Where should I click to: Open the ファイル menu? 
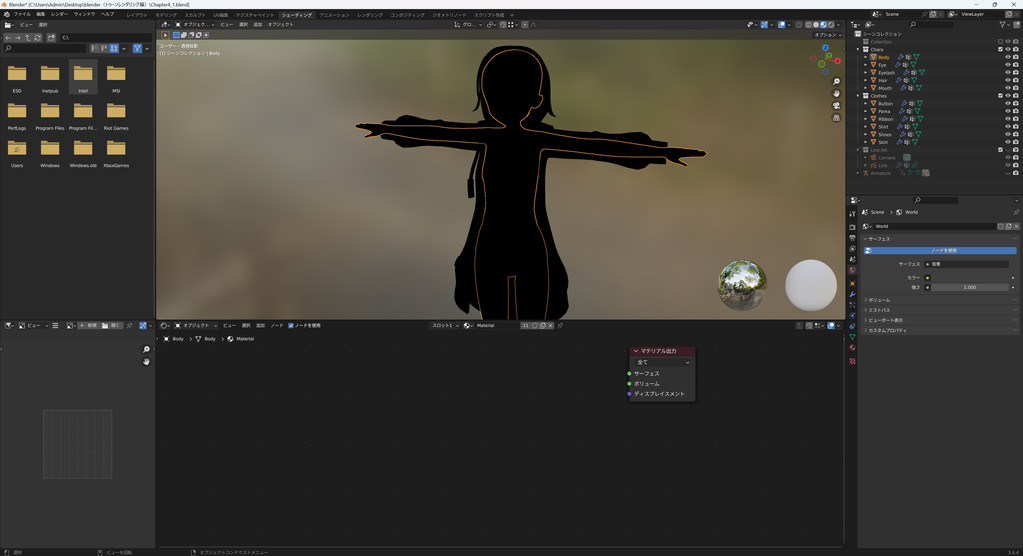tap(22, 15)
